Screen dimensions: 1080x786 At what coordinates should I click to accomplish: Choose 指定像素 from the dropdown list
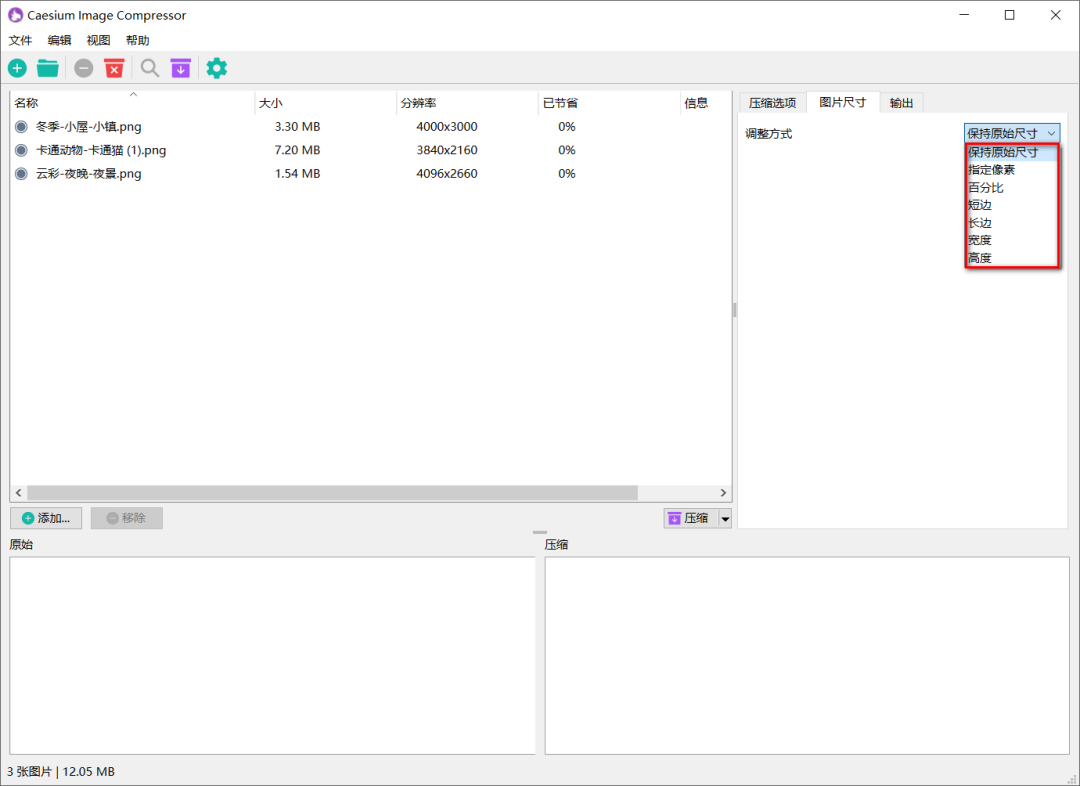(x=1011, y=170)
